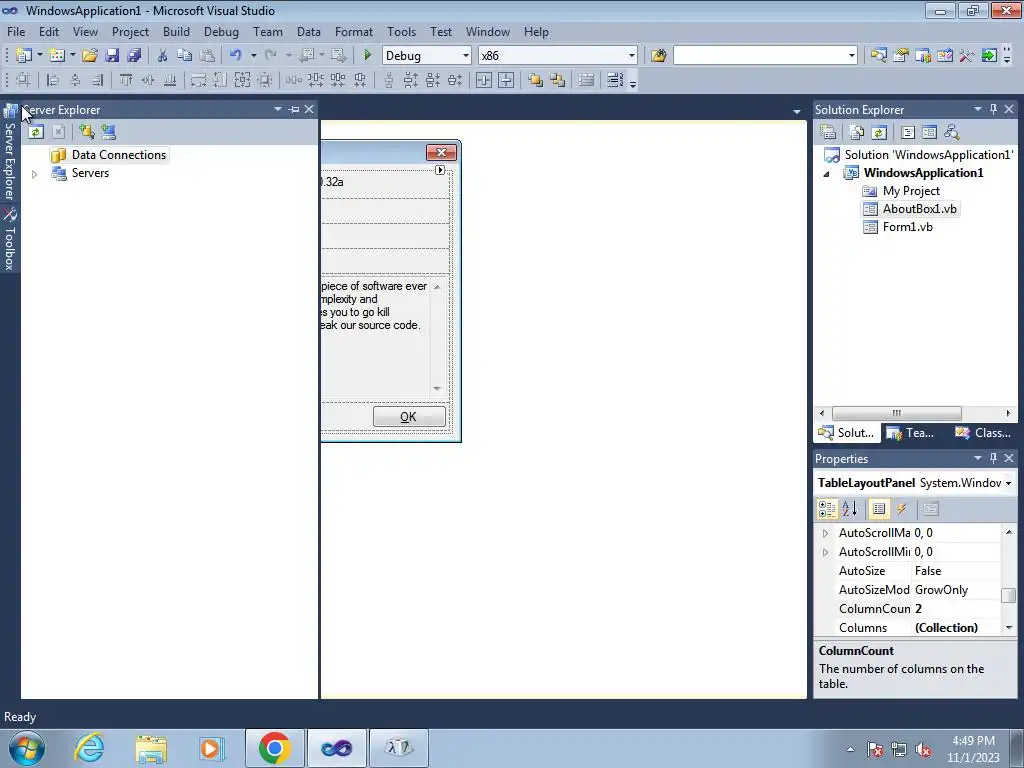Screen dimensions: 1024x768
Task: Click the View Class Diagram icon in Solution Explorer
Action: pos(952,132)
